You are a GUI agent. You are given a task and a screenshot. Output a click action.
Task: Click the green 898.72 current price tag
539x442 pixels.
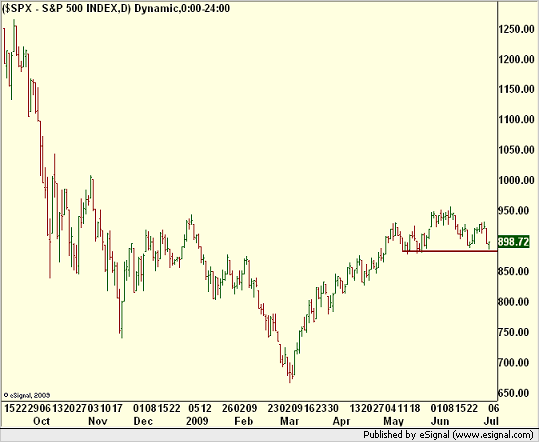[514, 242]
